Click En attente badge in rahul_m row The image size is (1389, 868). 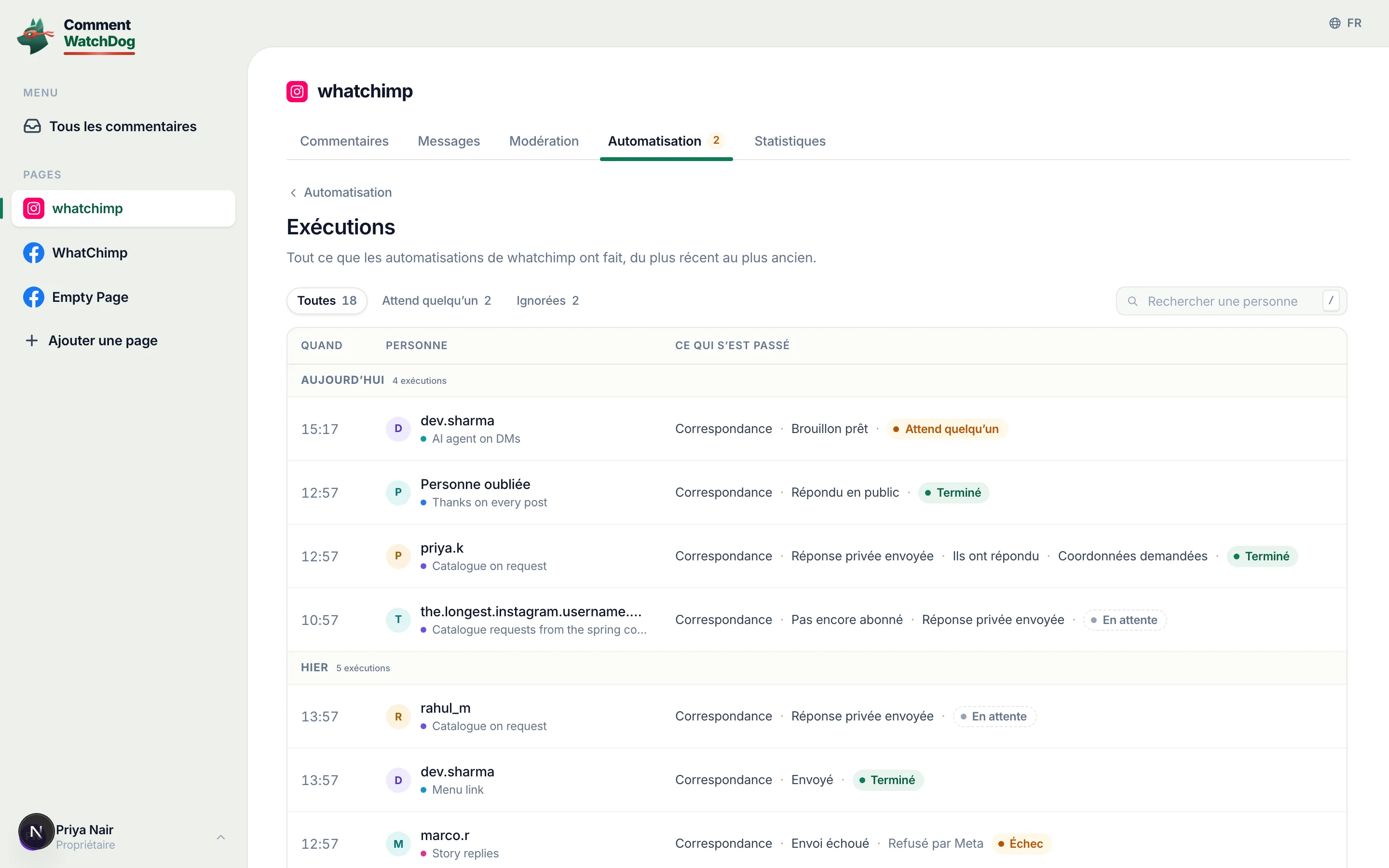[994, 717]
